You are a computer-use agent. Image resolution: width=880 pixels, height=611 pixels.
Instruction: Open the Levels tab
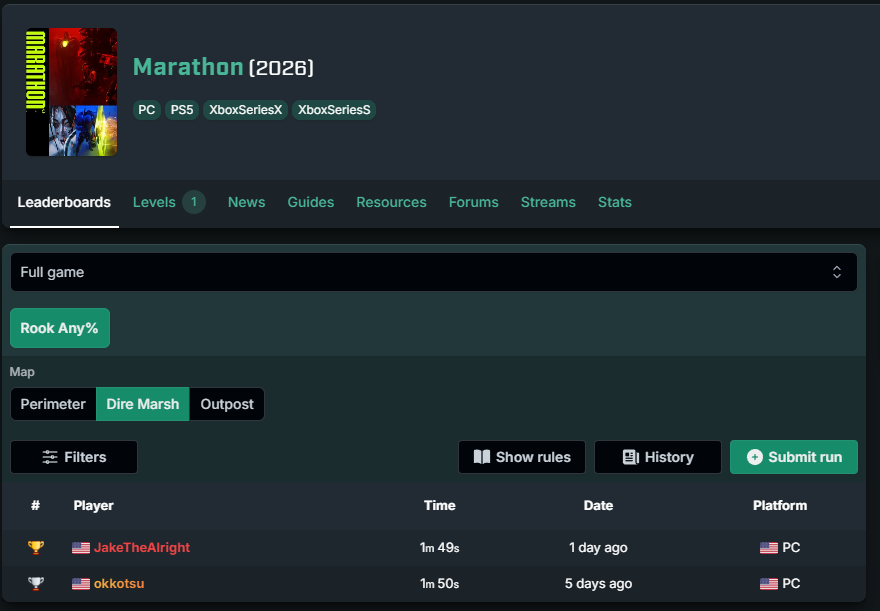[169, 202]
